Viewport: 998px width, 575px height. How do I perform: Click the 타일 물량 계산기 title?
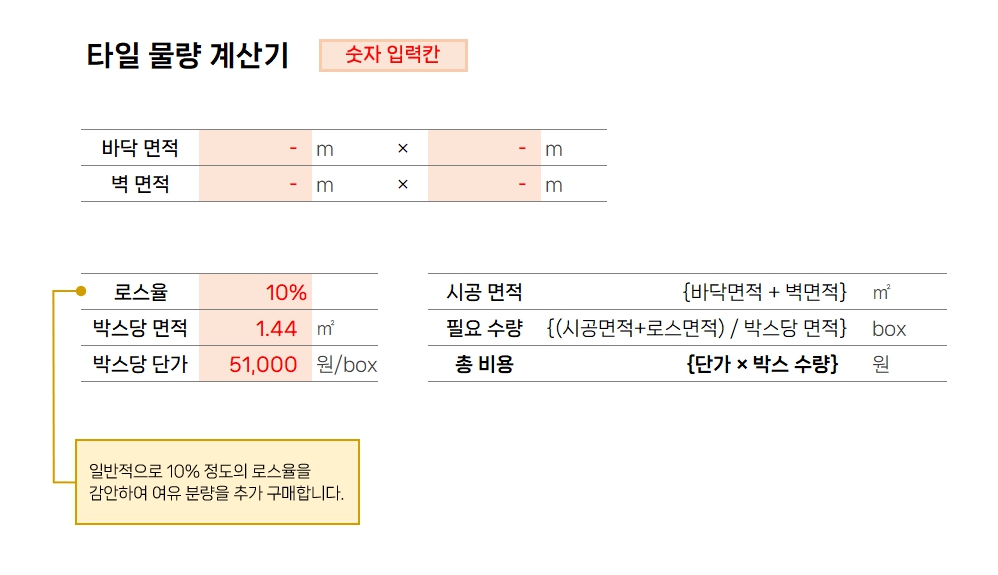[x=188, y=55]
